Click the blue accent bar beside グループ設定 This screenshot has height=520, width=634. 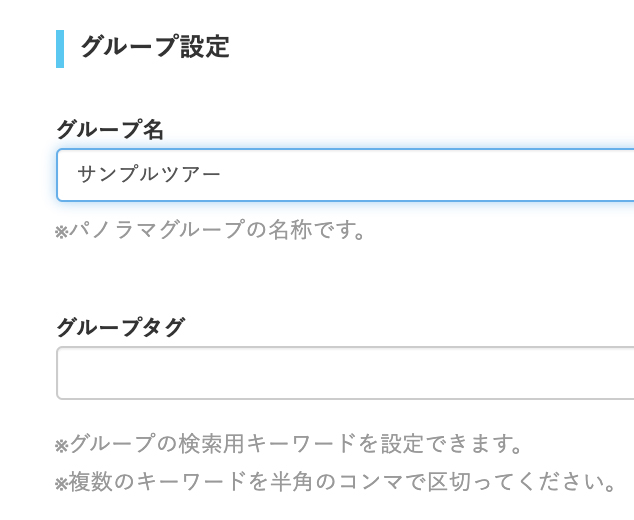coord(60,48)
